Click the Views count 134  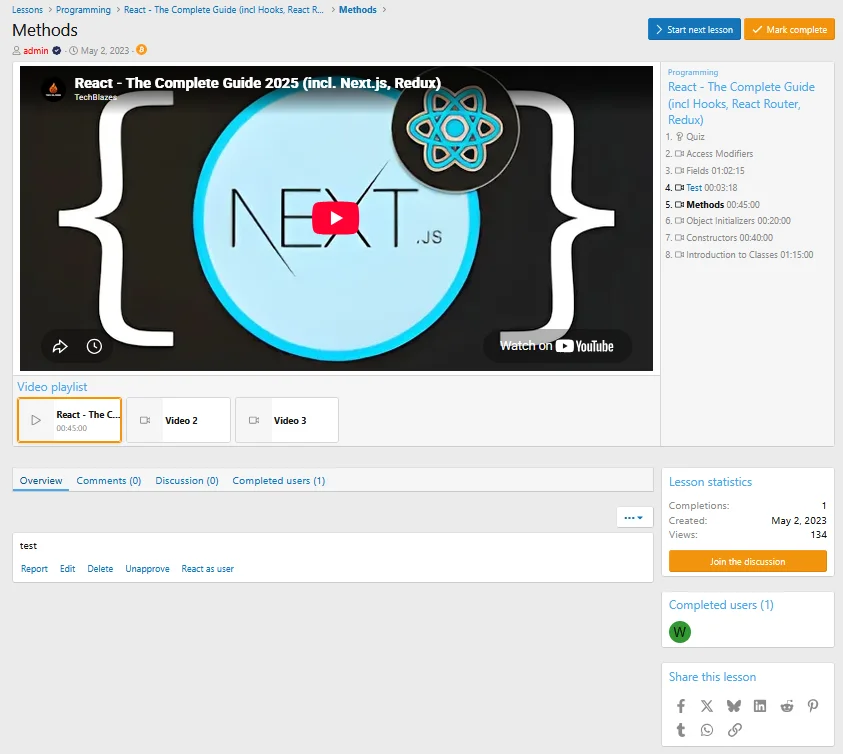tap(818, 535)
